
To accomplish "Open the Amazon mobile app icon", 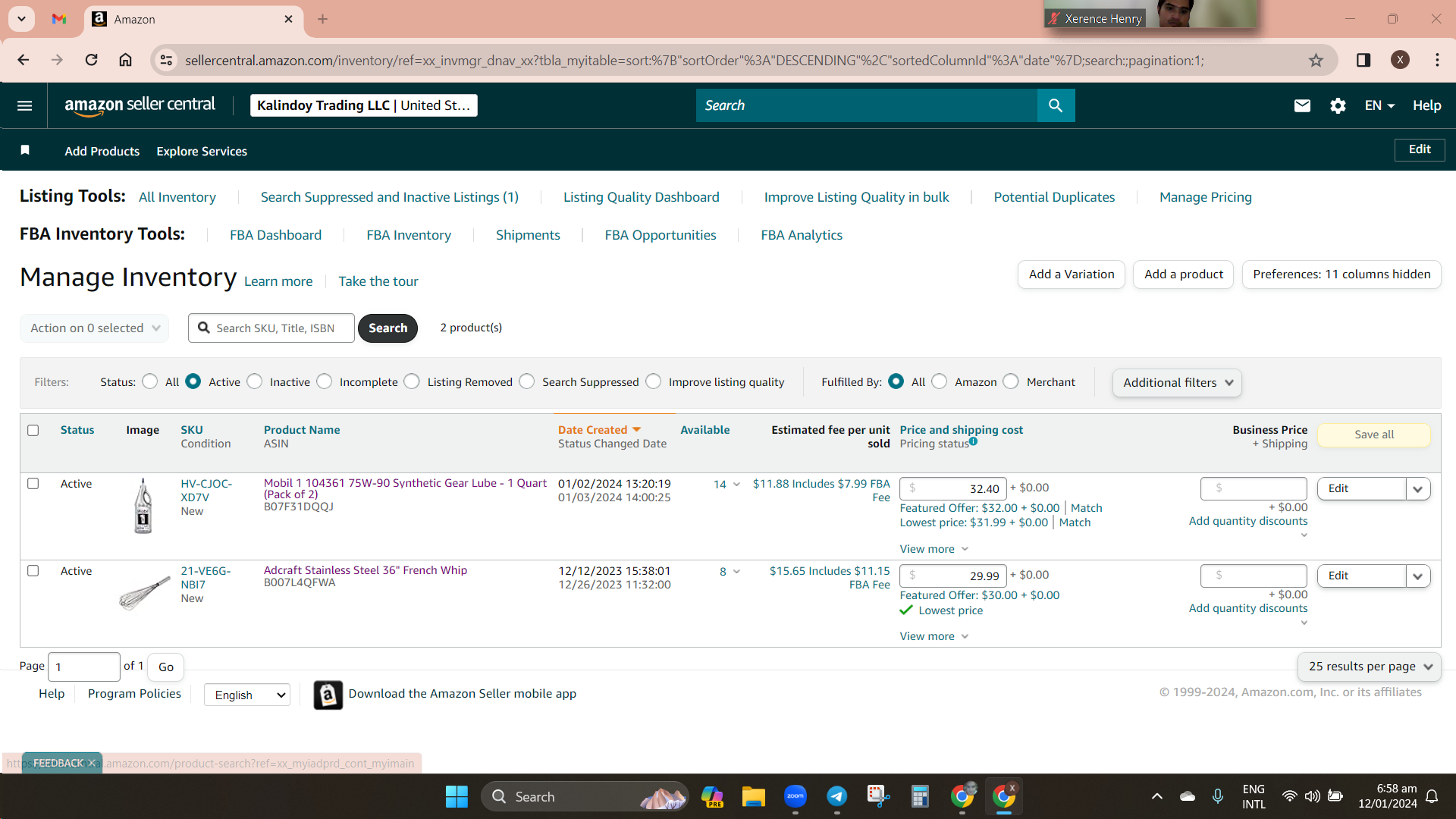I will [x=328, y=695].
